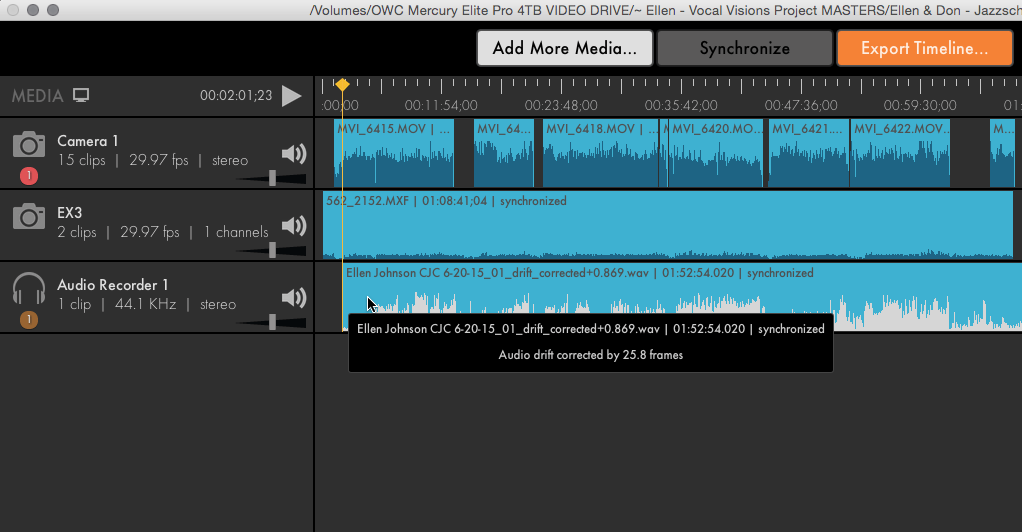Mute the EX3 track speaker
The image size is (1022, 532).
point(294,226)
